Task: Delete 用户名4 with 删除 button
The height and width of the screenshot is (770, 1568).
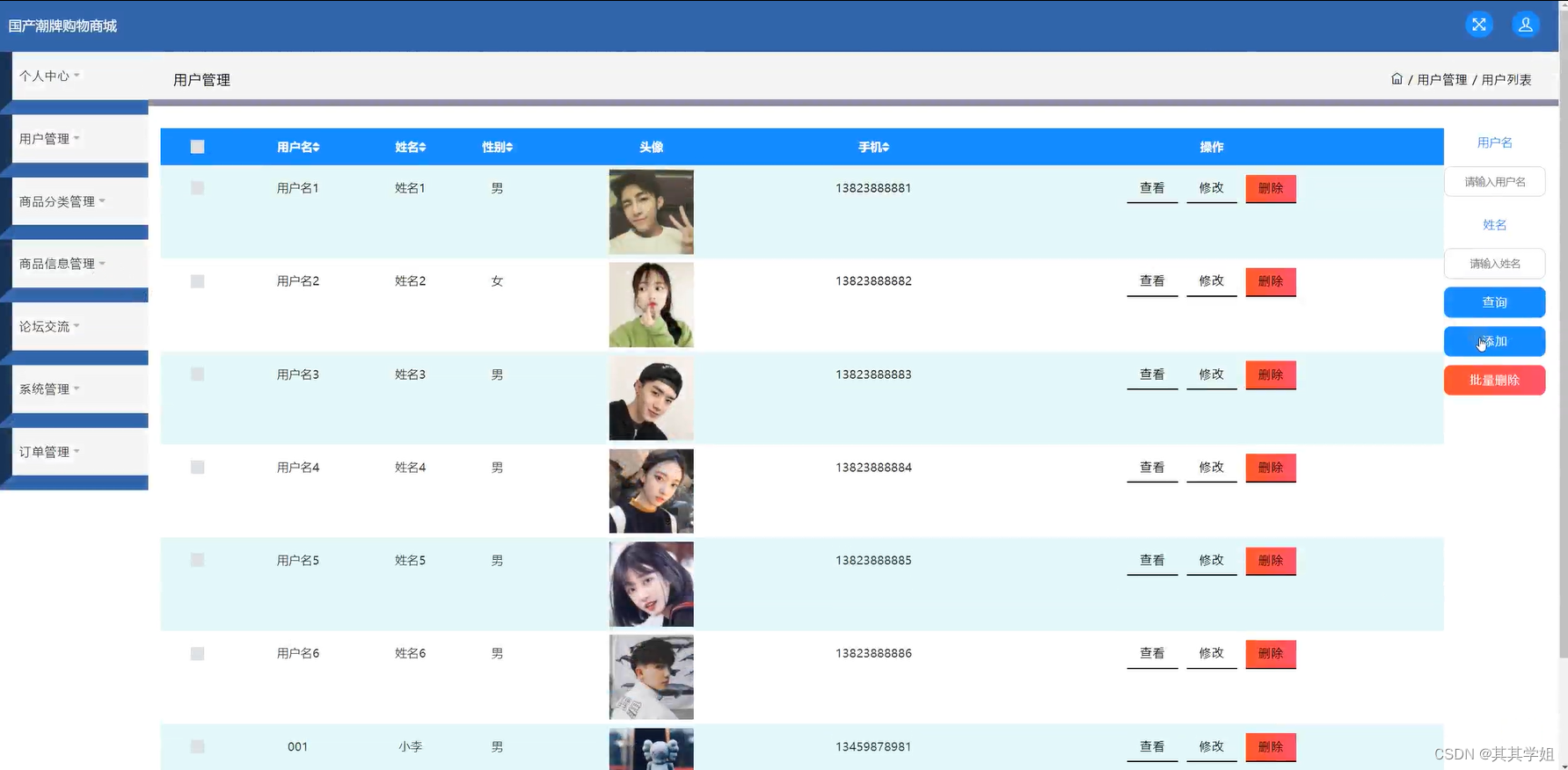Action: pos(1271,468)
